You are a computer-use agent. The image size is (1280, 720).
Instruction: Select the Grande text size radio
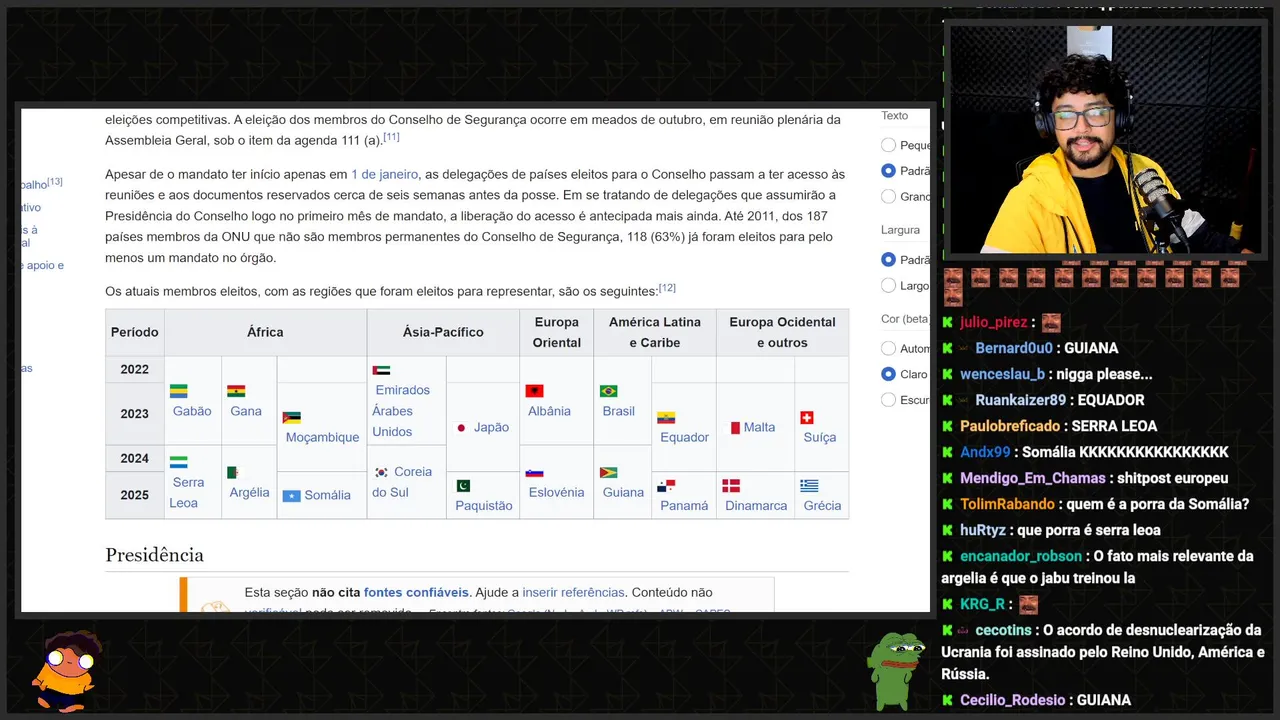point(888,197)
